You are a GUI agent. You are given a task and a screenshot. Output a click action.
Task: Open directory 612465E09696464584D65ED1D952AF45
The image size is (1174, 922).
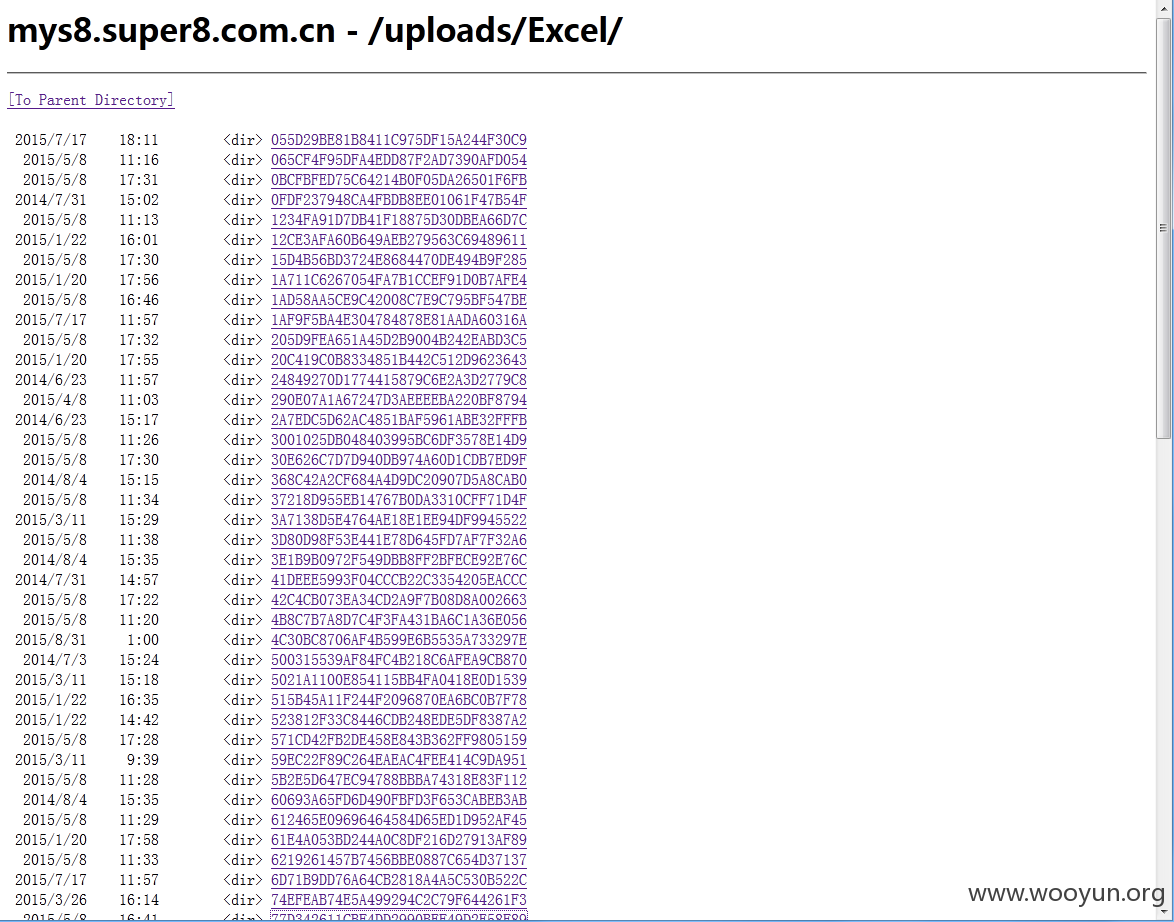point(398,820)
